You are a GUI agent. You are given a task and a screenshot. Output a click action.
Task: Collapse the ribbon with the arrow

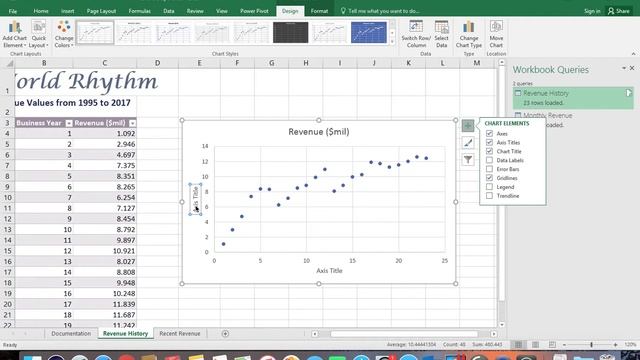pos(633,53)
